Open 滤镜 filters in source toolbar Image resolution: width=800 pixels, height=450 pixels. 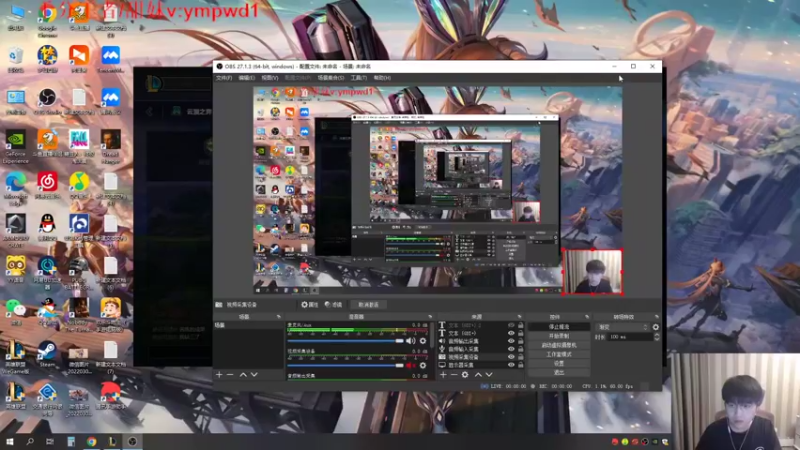pyautogui.click(x=333, y=305)
